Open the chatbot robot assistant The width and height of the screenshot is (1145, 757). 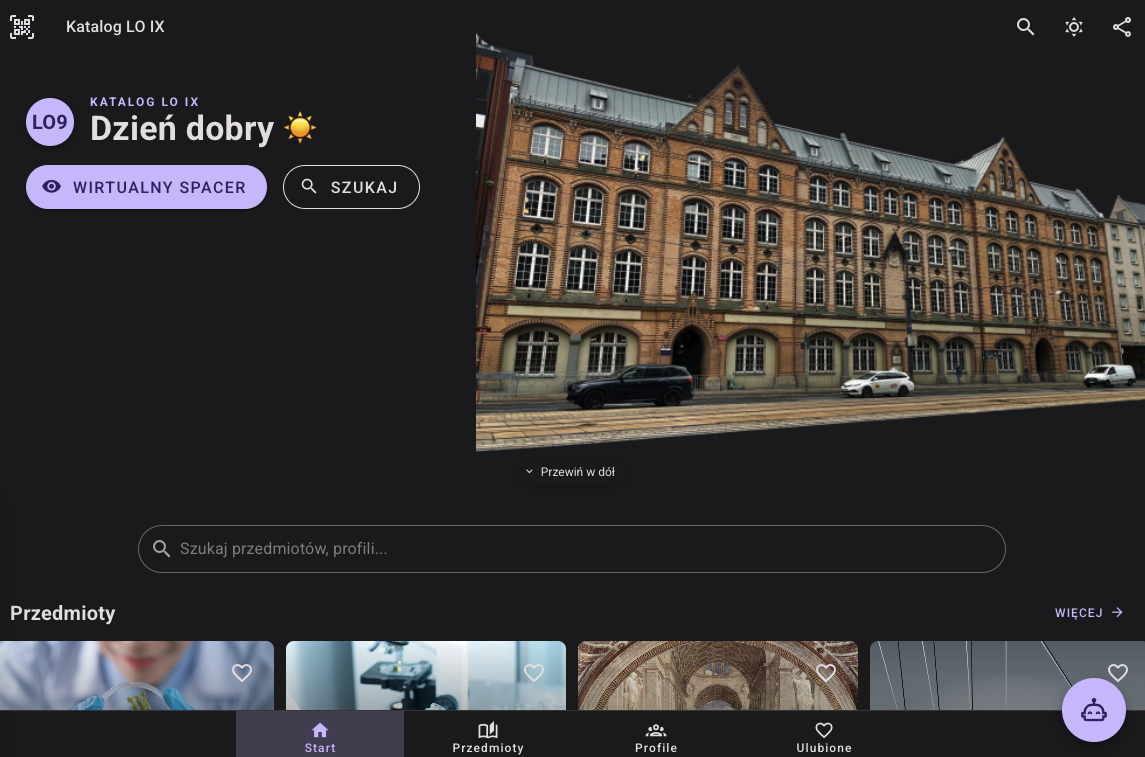(1093, 710)
